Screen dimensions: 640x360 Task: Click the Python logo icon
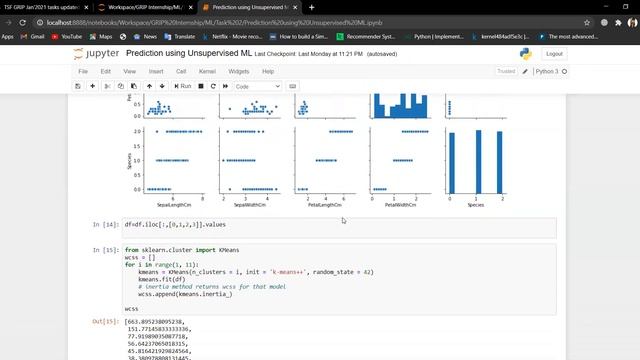526,54
